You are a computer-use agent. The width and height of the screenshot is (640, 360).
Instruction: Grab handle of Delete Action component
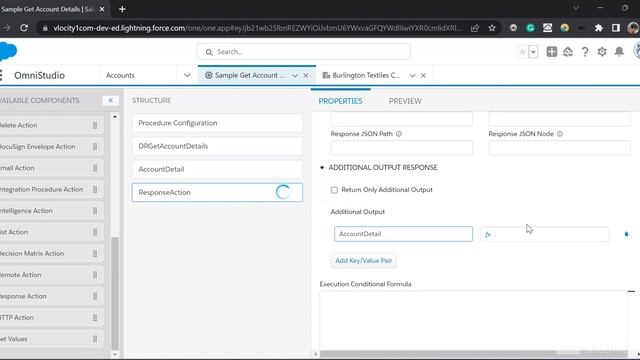click(95, 125)
